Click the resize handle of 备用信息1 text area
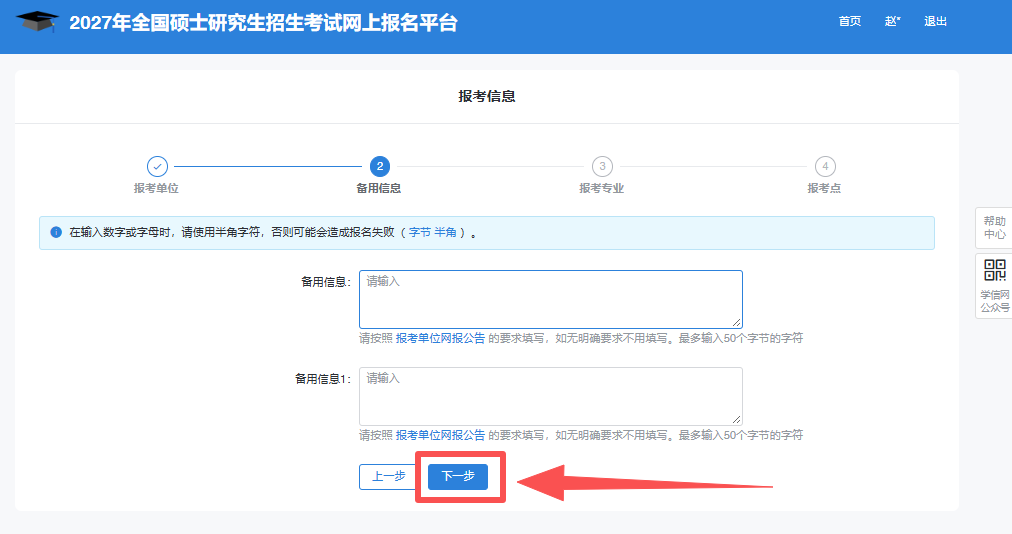This screenshot has width=1012, height=534. (736, 419)
